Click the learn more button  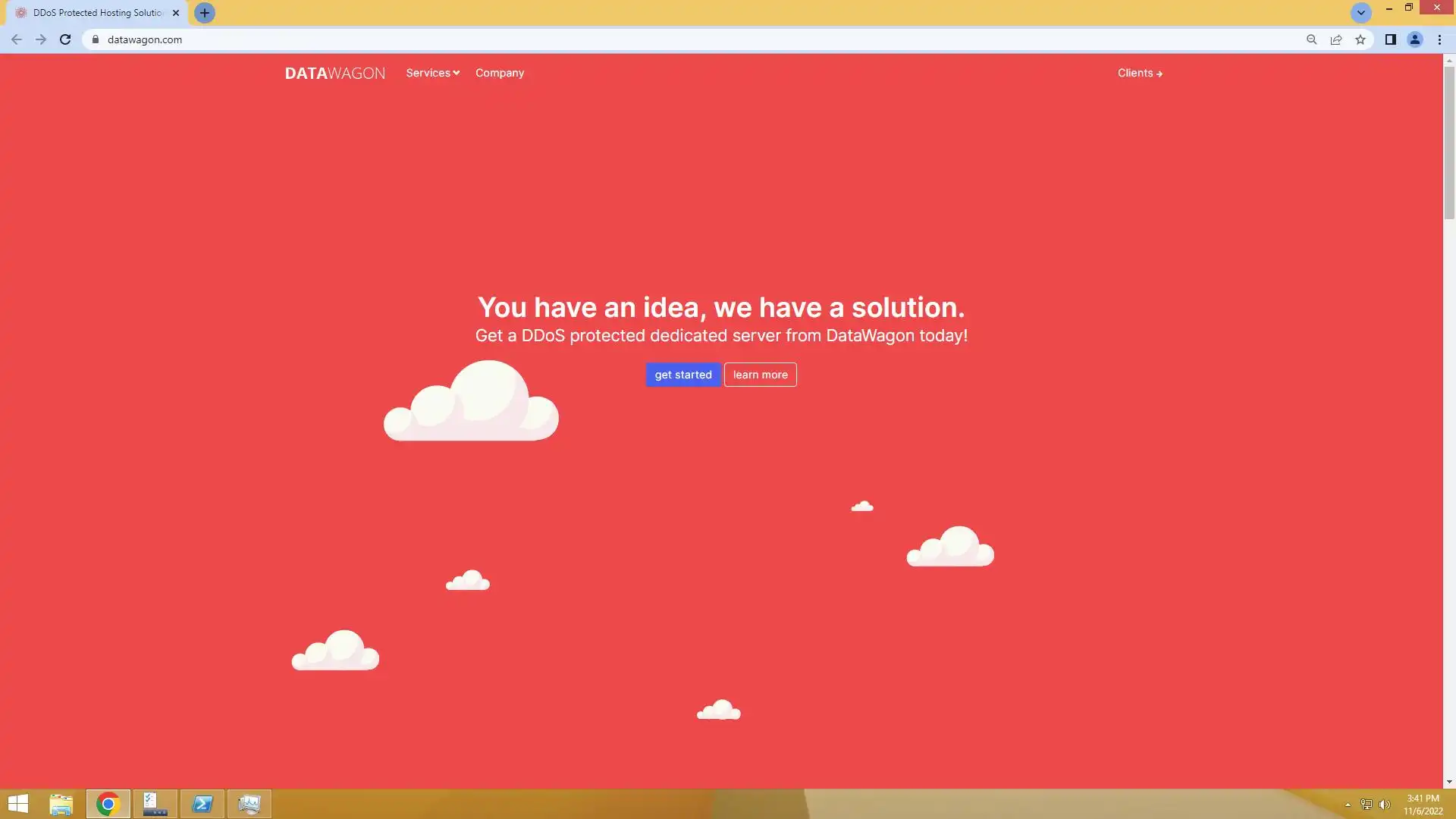click(x=760, y=375)
